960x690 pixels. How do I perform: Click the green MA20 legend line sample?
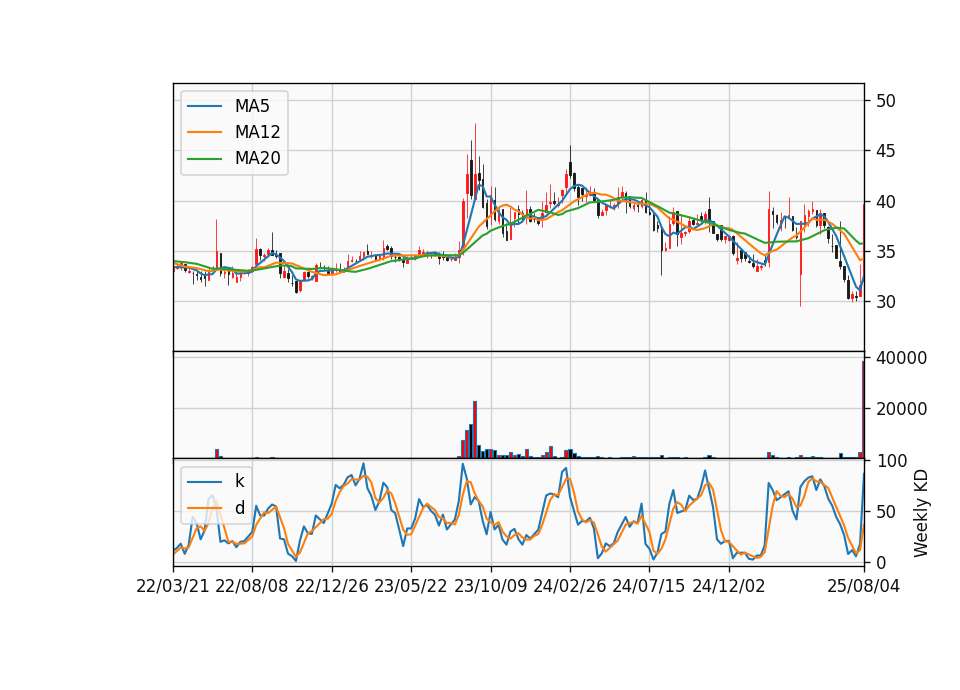point(204,158)
